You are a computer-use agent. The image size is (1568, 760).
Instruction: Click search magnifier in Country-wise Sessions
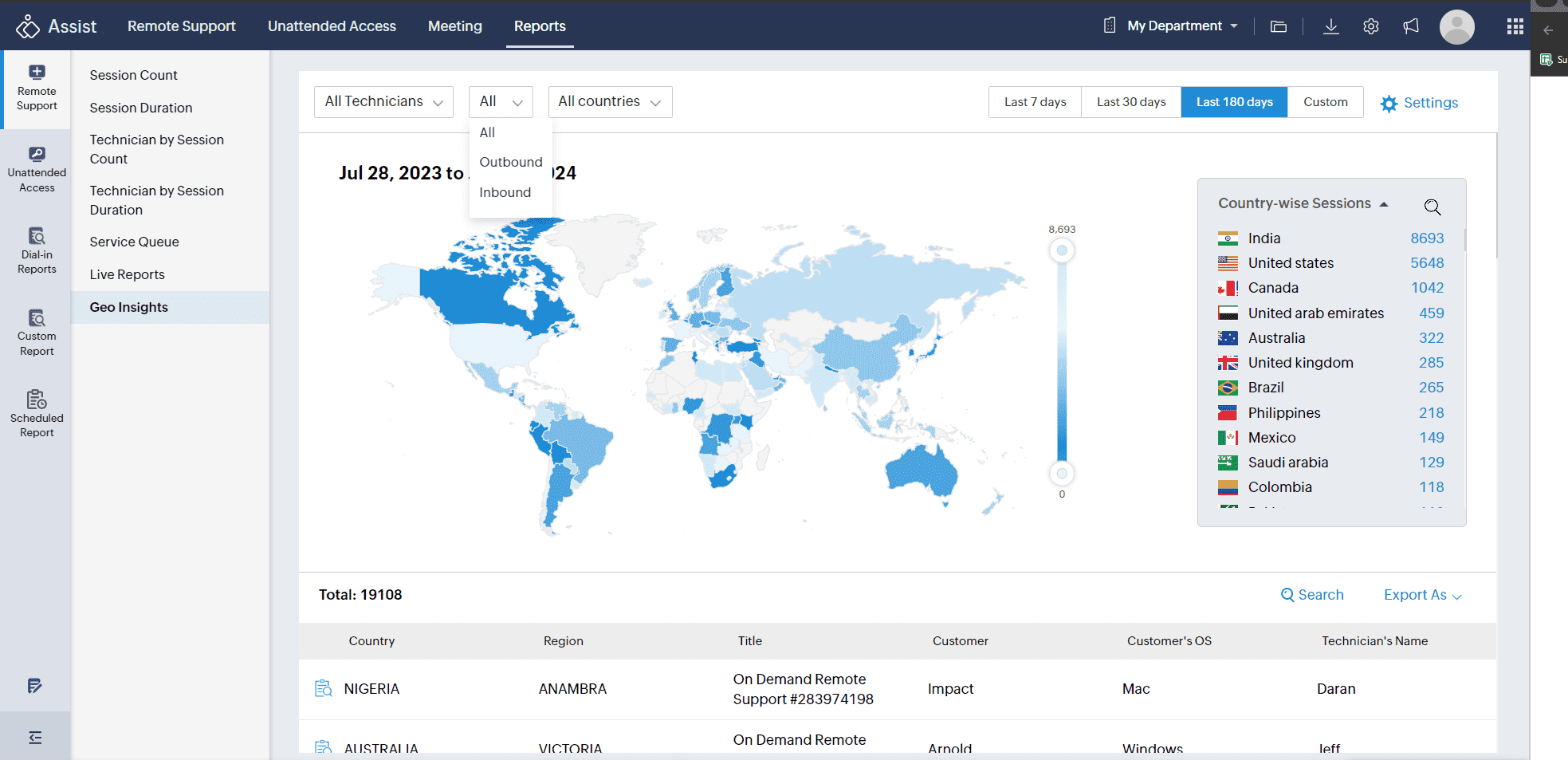pyautogui.click(x=1432, y=207)
